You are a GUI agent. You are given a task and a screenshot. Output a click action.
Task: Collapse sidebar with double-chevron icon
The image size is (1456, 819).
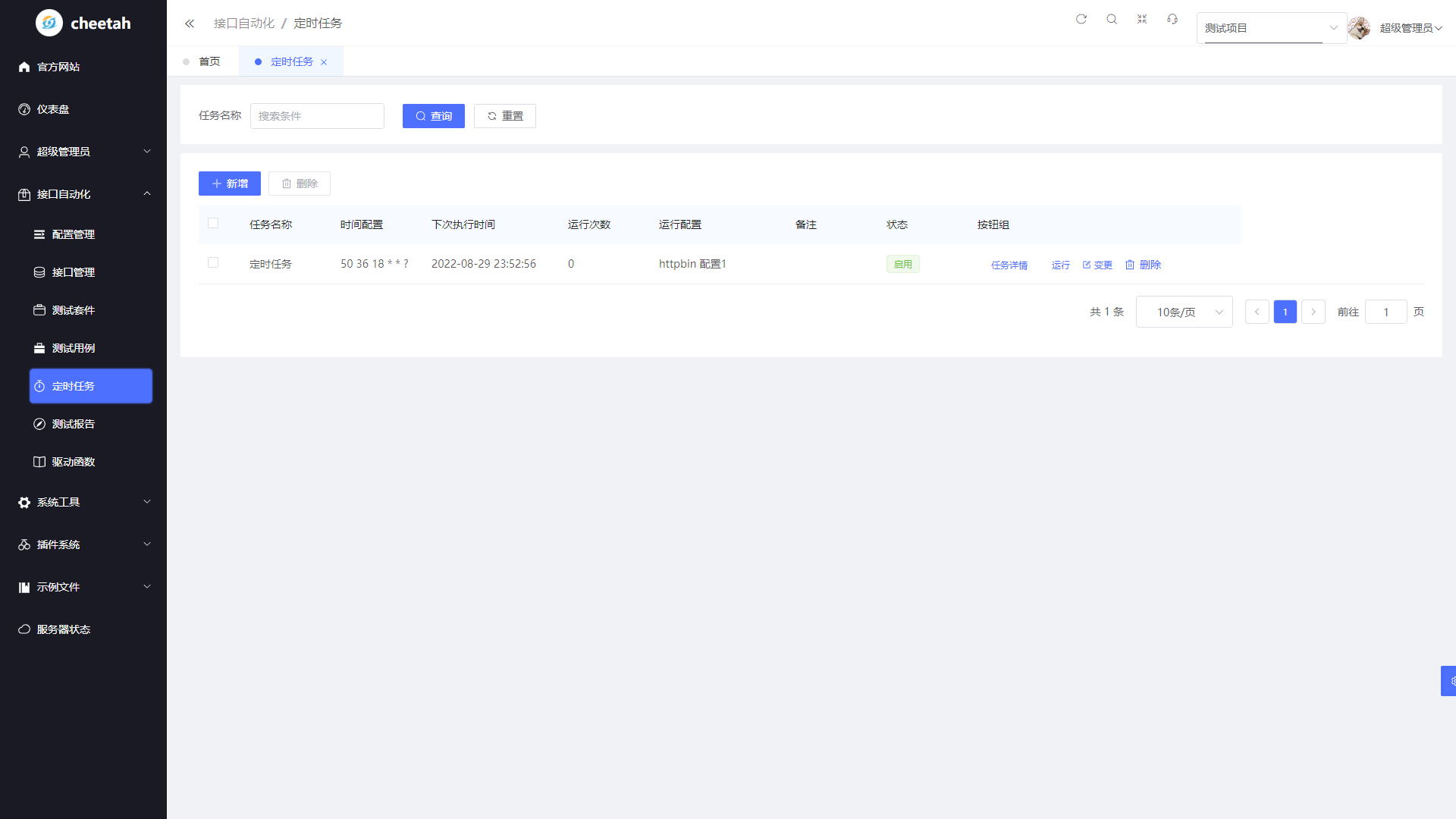pos(190,24)
